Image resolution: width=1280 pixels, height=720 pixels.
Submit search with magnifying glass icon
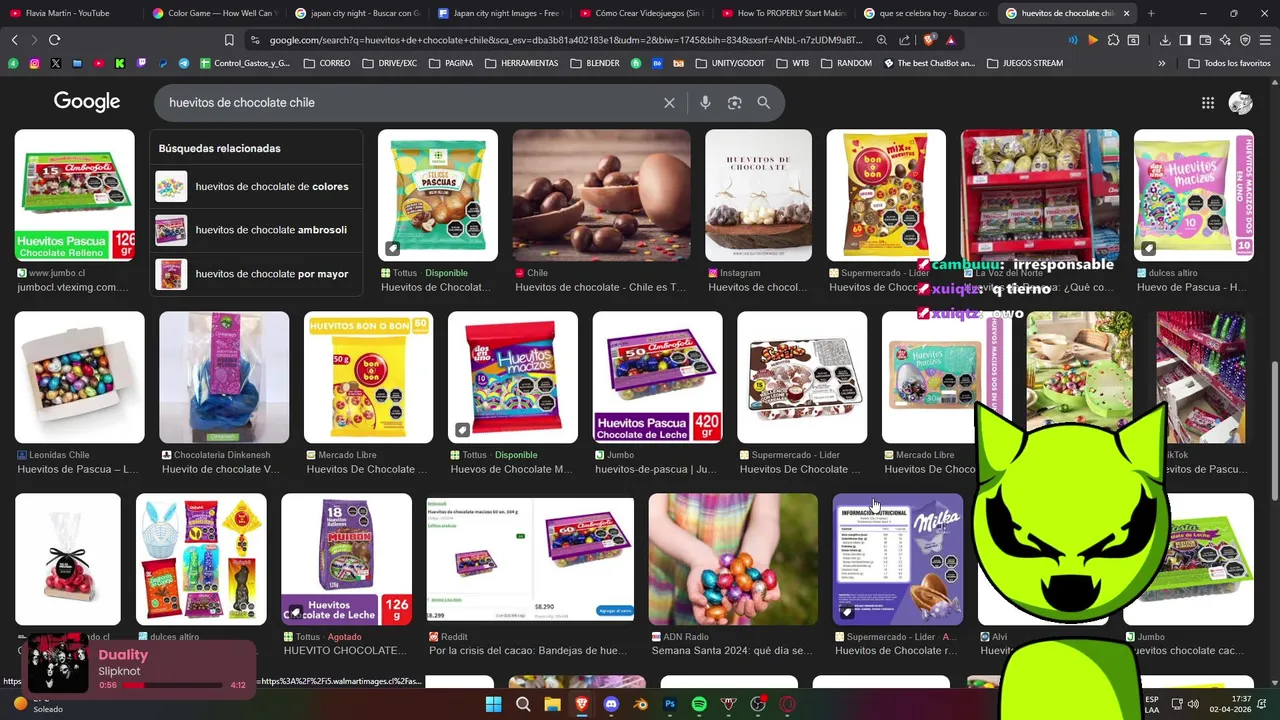[x=764, y=103]
